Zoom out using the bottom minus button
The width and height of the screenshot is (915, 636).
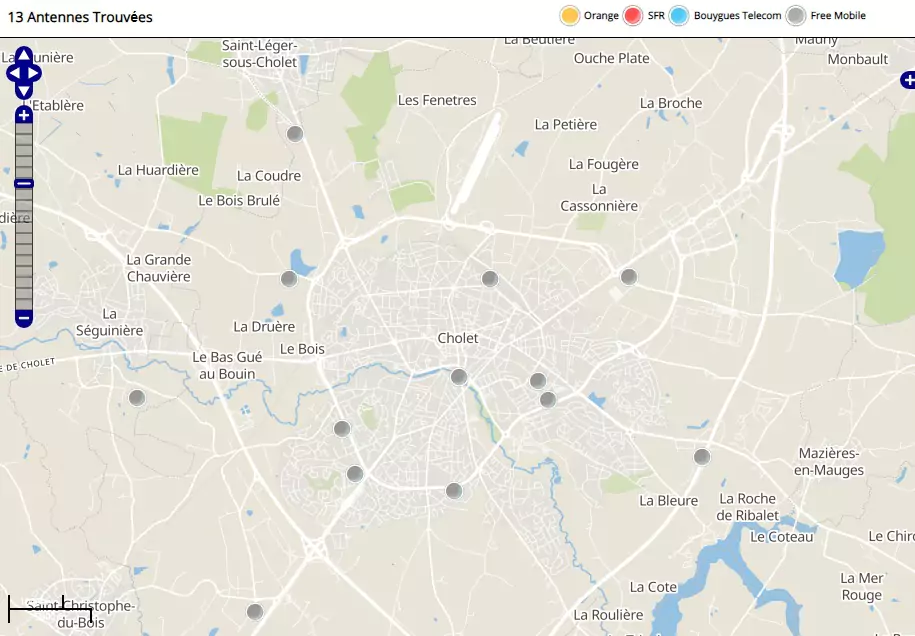point(24,319)
